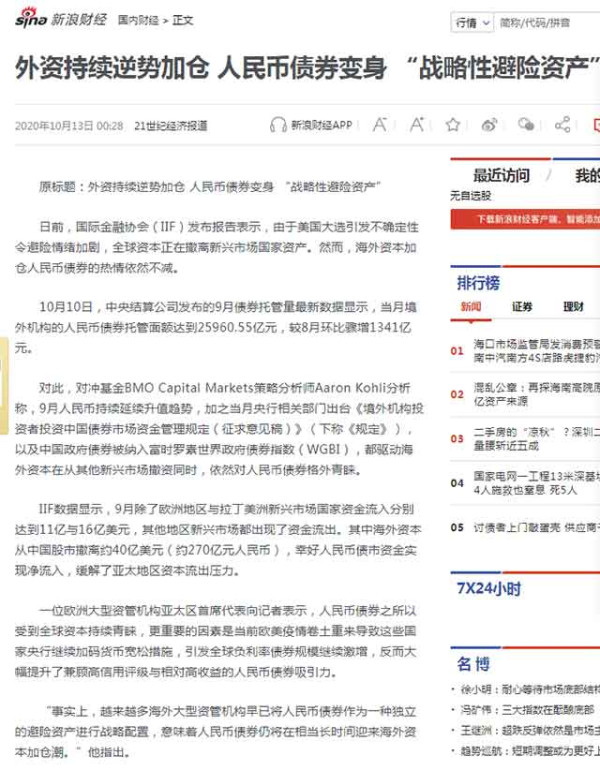The image size is (600, 770).
Task: Click the Sina Finance logo
Action: pyautogui.click(x=60, y=19)
